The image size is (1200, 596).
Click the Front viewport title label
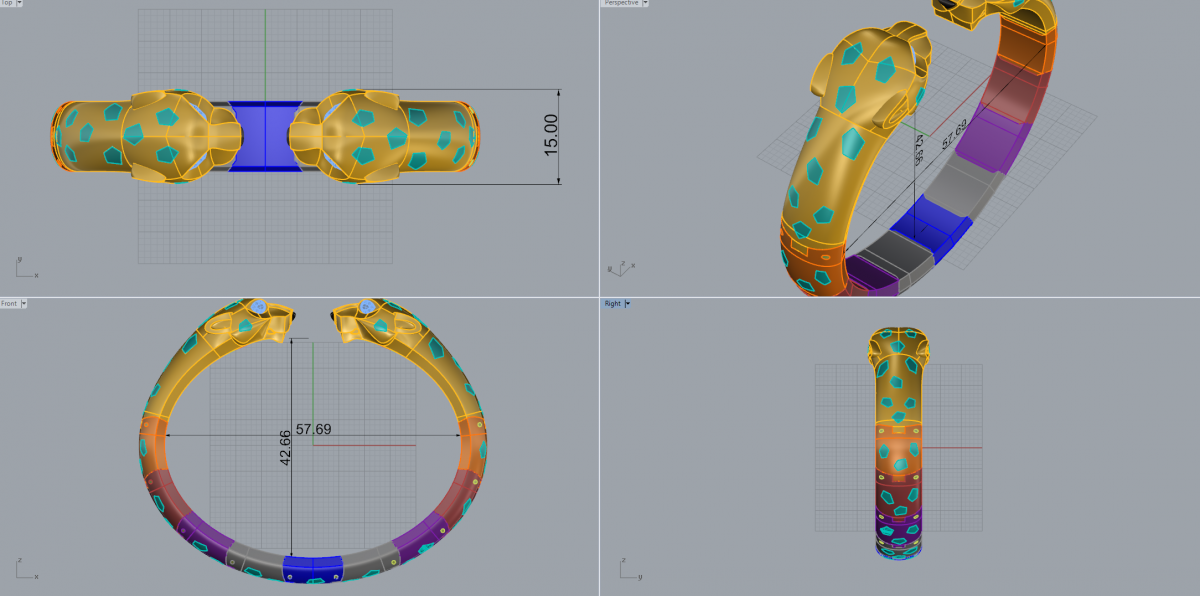(9, 303)
